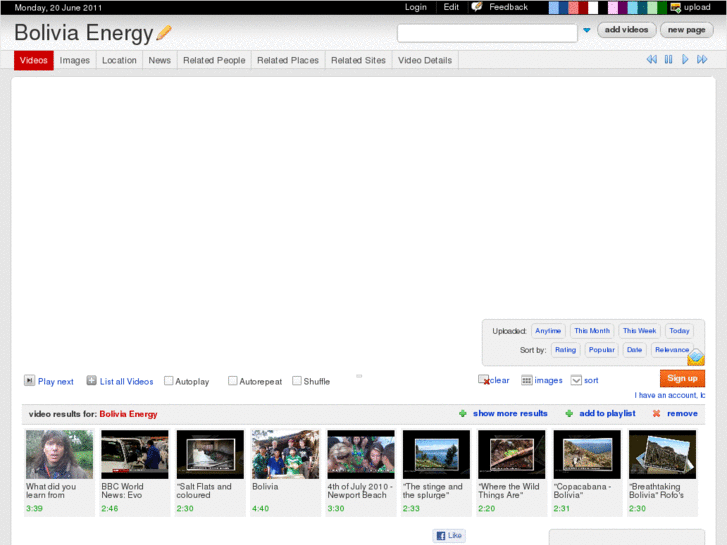Image resolution: width=727 pixels, height=545 pixels.
Task: Skip to next video with fast-forward control
Action: pos(702,59)
